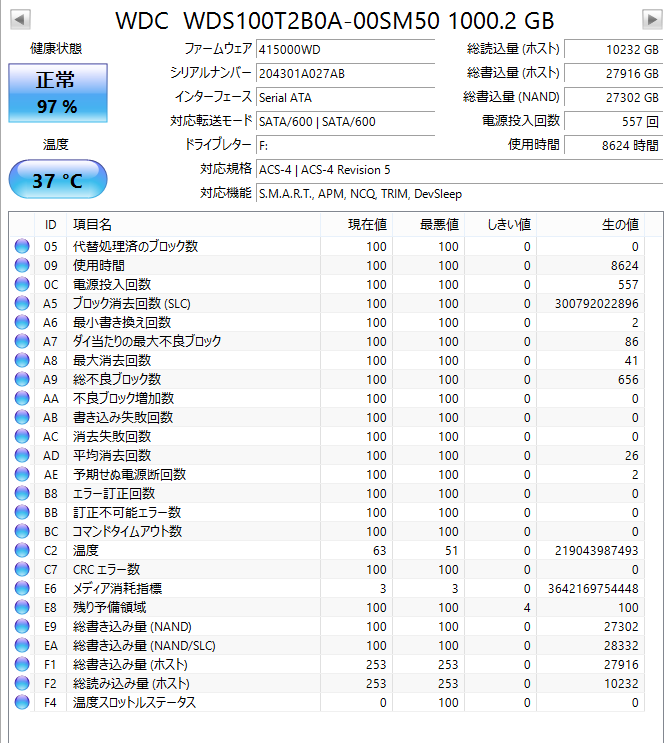The image size is (670, 743).
Task: Click the interface field Serial ATA
Action: pos(345,98)
